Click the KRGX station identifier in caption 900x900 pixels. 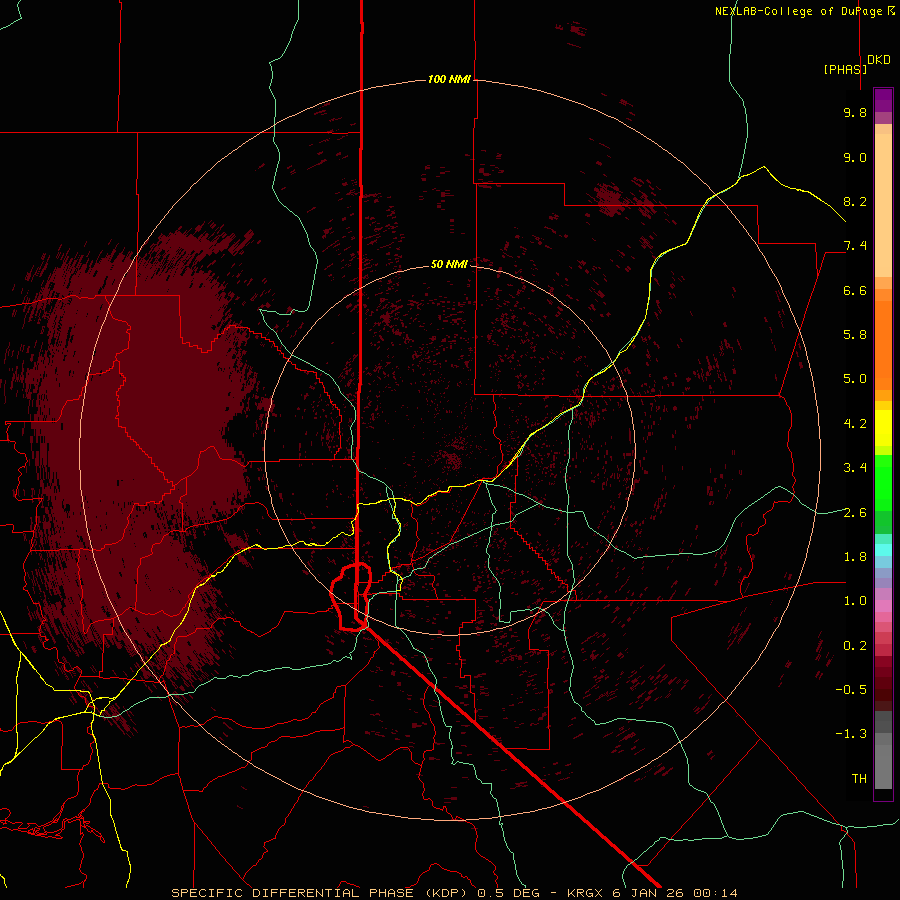click(585, 893)
